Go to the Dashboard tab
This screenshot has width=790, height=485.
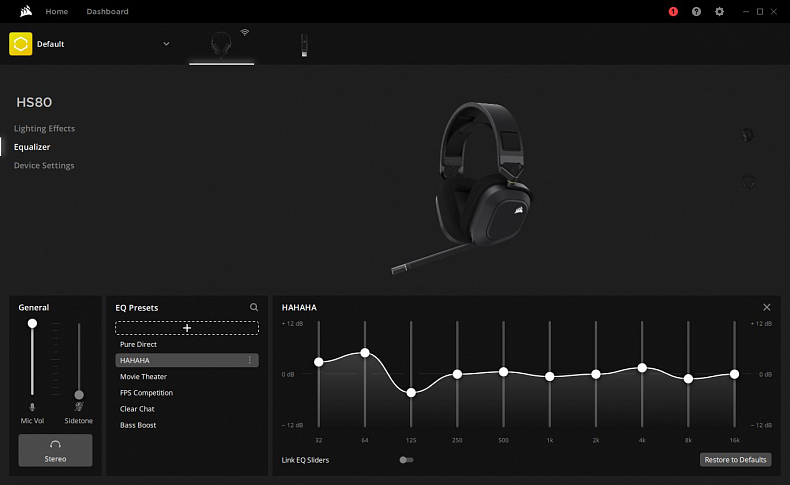pyautogui.click(x=107, y=11)
